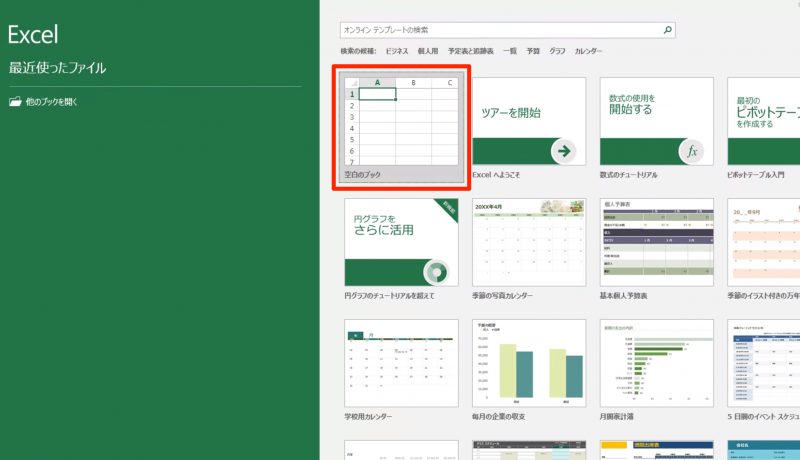Focus the online template search field
Viewport: 800px width, 460px height.
pos(508,30)
